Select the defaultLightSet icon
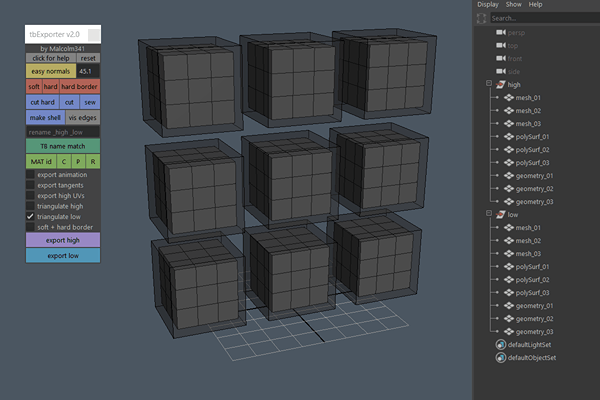 click(x=501, y=345)
